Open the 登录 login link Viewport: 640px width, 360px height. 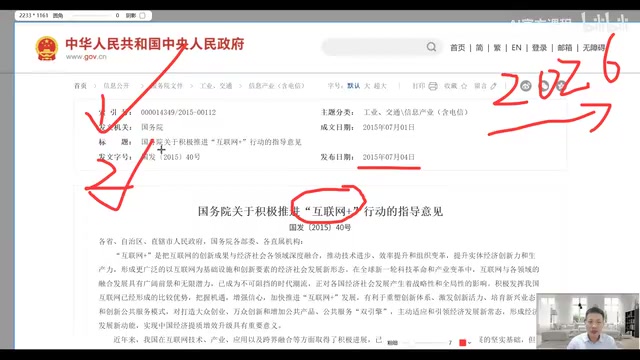click(539, 48)
